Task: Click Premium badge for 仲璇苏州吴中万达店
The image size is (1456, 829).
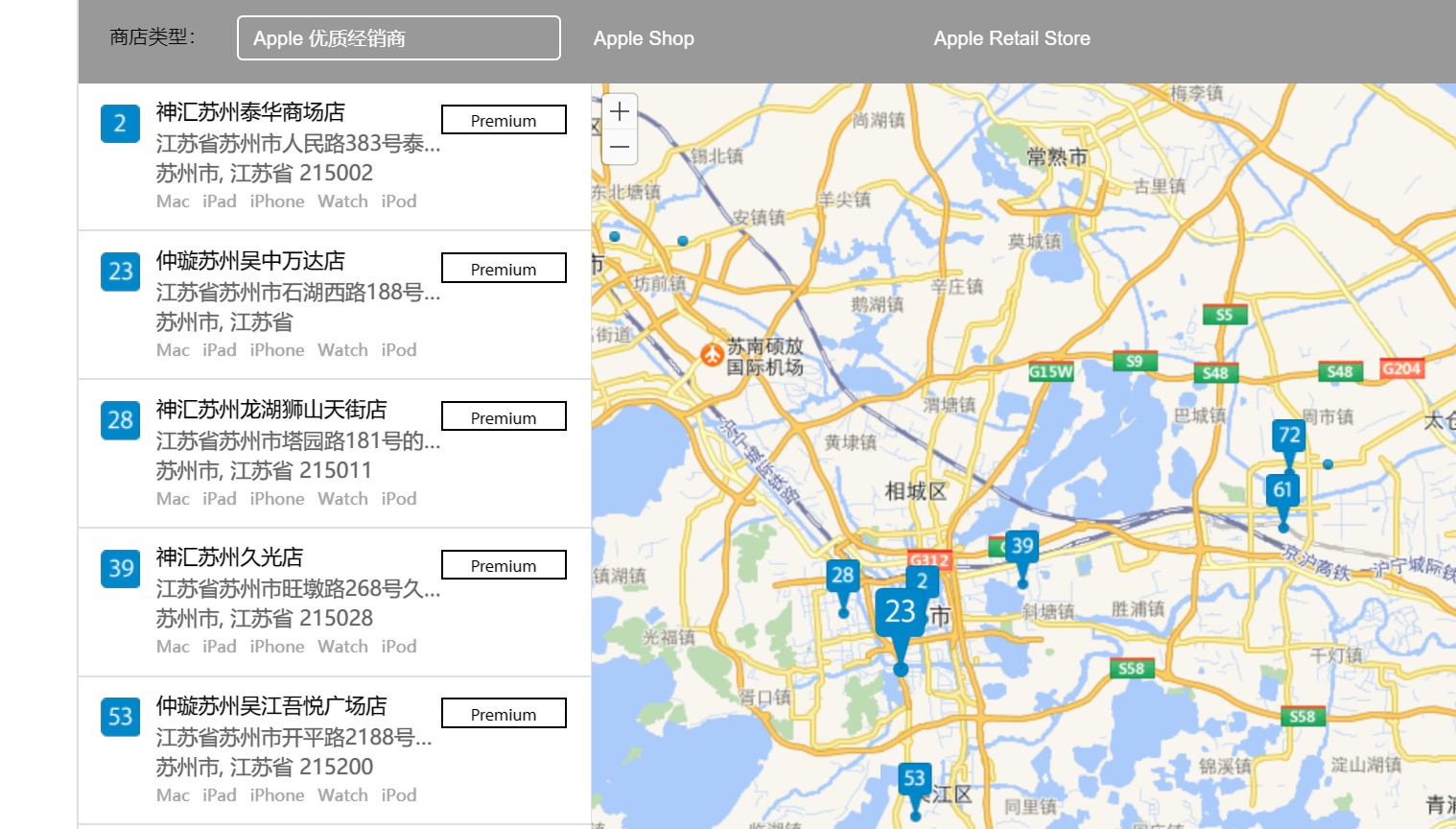Action: point(504,269)
